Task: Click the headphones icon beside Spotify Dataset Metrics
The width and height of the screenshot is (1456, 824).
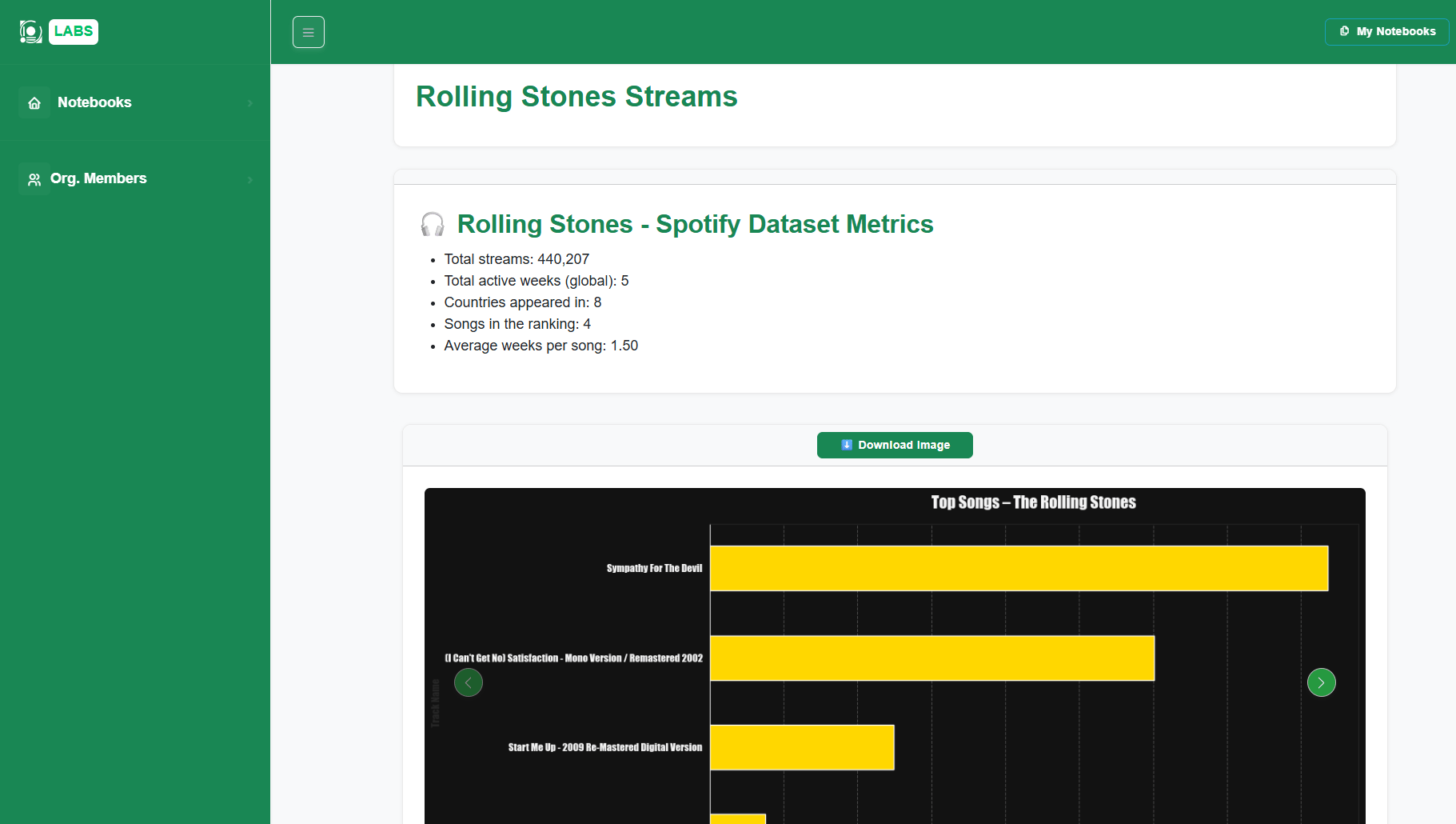Action: 433,225
